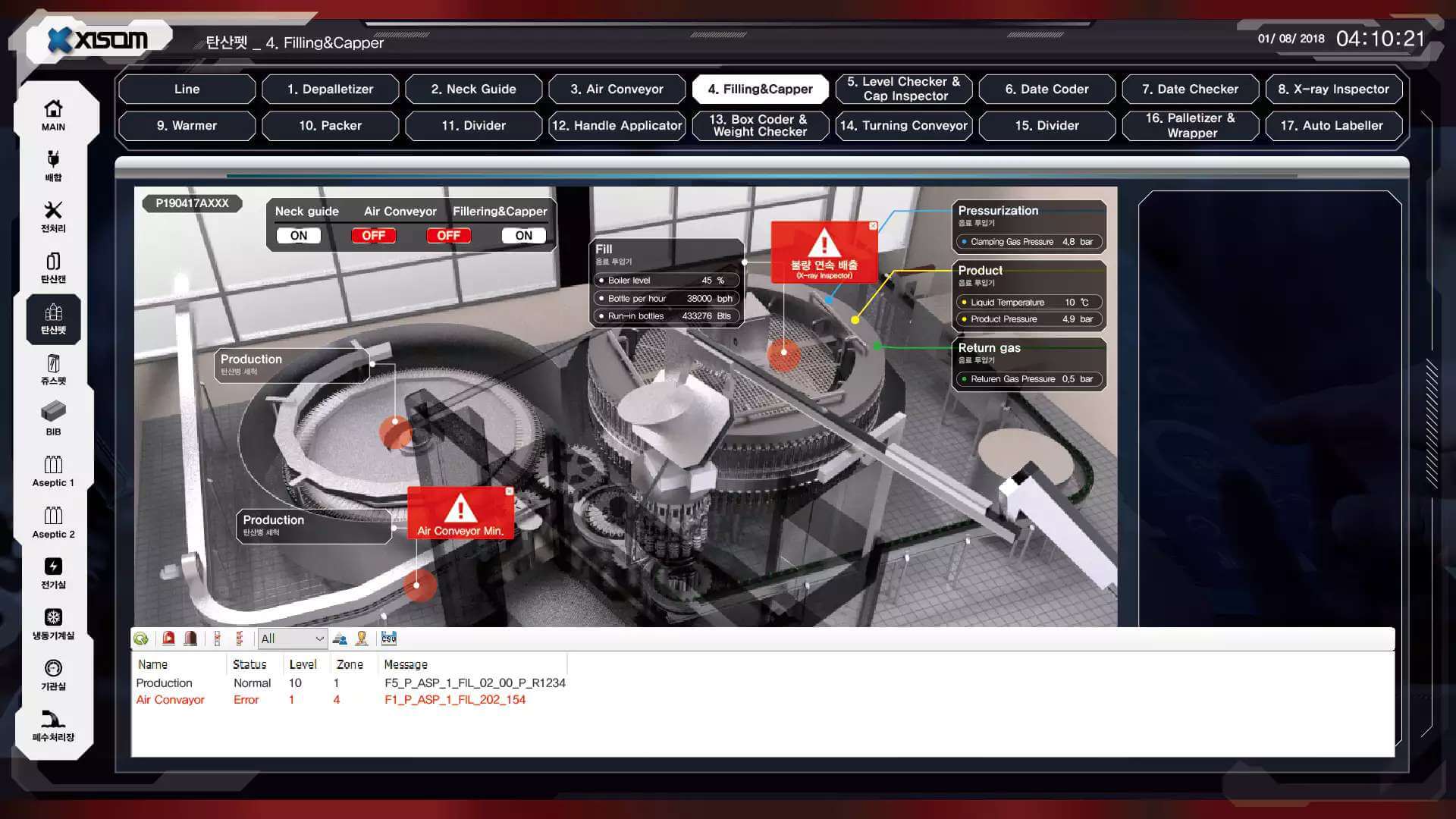Open the BIB section icon
This screenshot has height=819, width=1456.
pyautogui.click(x=53, y=419)
